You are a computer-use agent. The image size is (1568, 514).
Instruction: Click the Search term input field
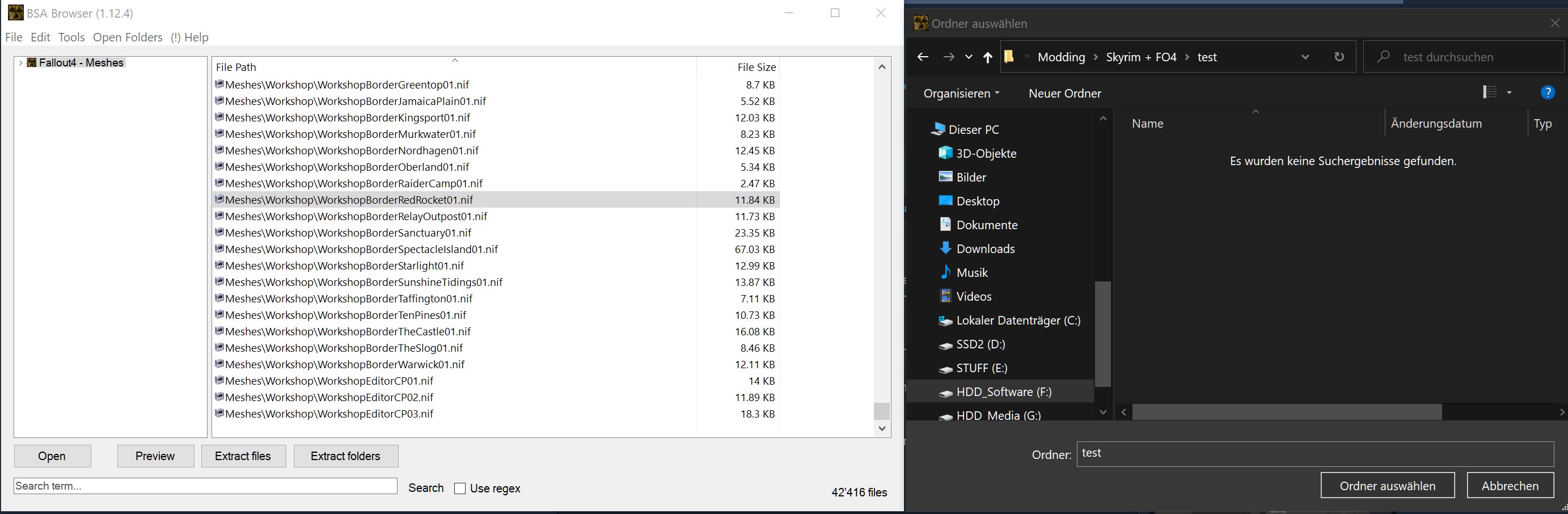(205, 486)
